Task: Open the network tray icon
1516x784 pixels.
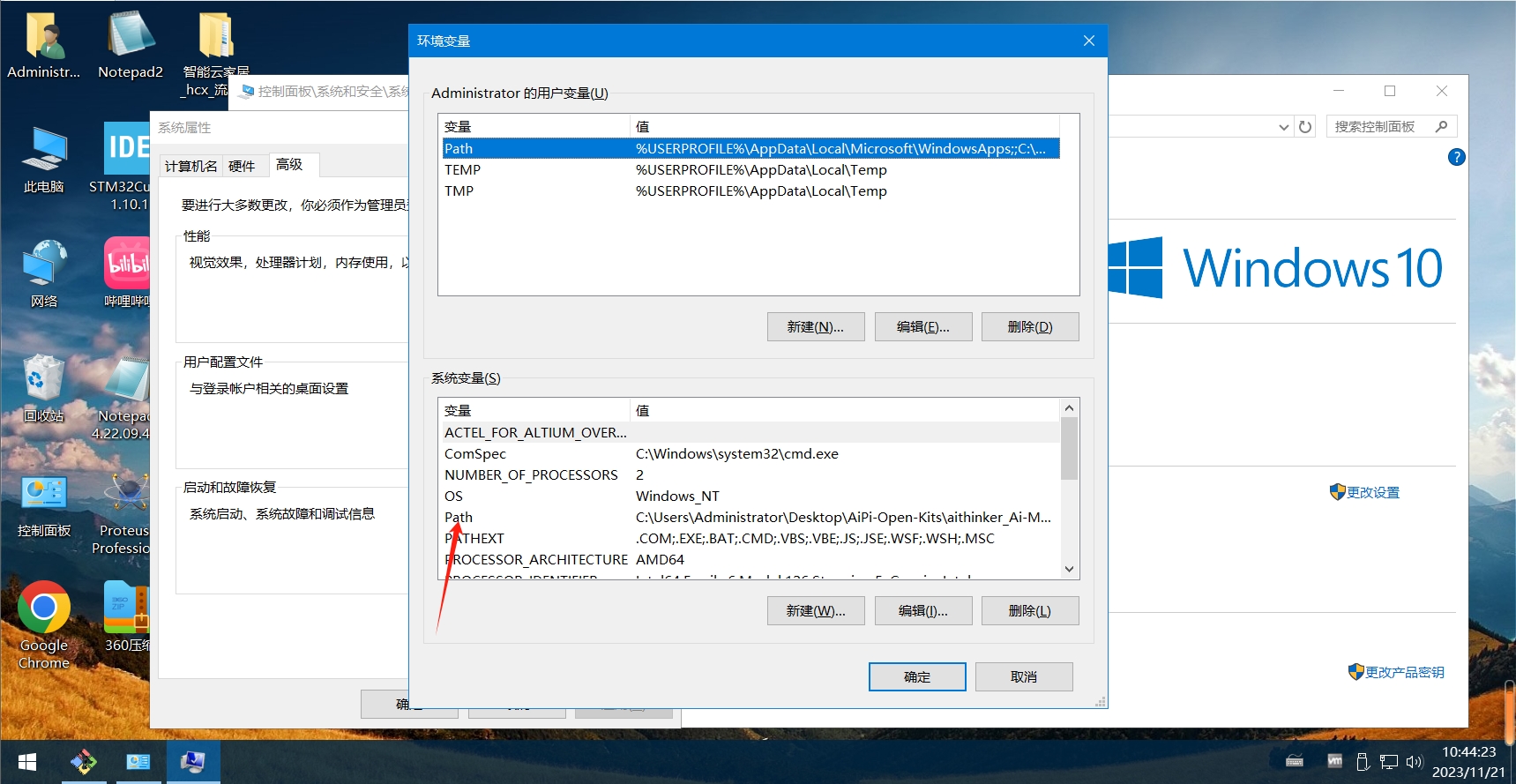Action: pos(1389,762)
